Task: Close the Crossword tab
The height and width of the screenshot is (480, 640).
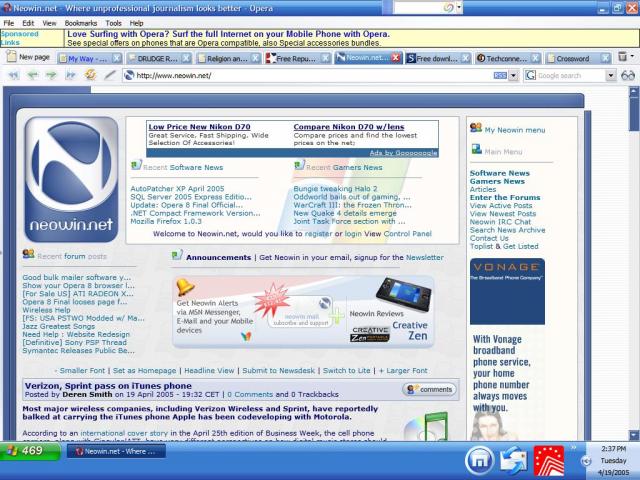Action: [x=605, y=59]
